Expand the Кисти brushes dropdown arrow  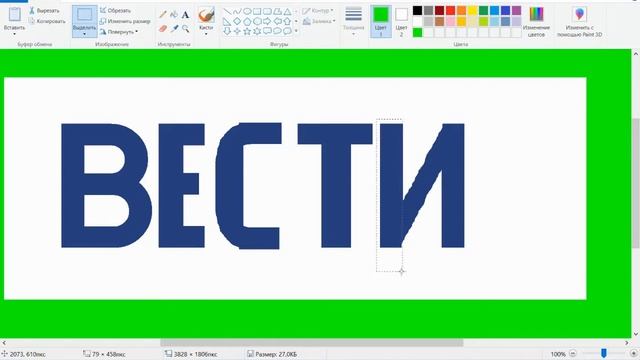(x=206, y=34)
